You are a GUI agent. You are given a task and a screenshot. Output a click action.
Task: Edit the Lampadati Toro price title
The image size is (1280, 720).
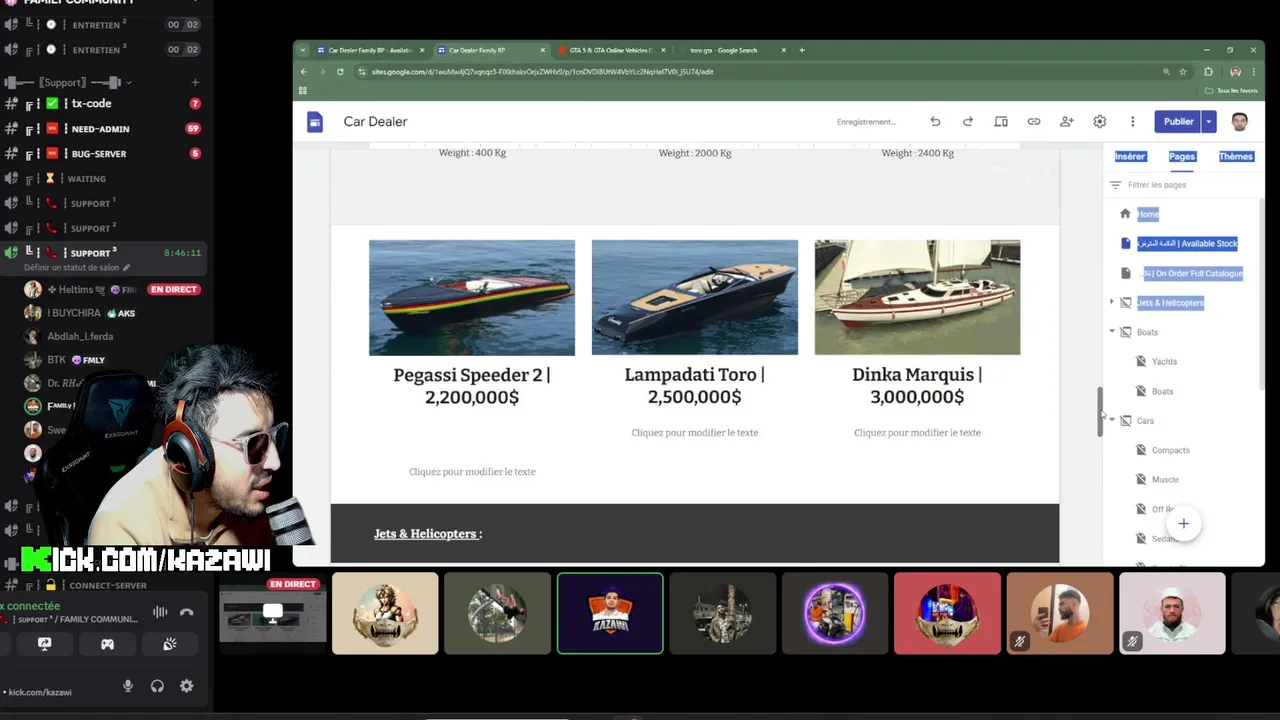pos(695,386)
